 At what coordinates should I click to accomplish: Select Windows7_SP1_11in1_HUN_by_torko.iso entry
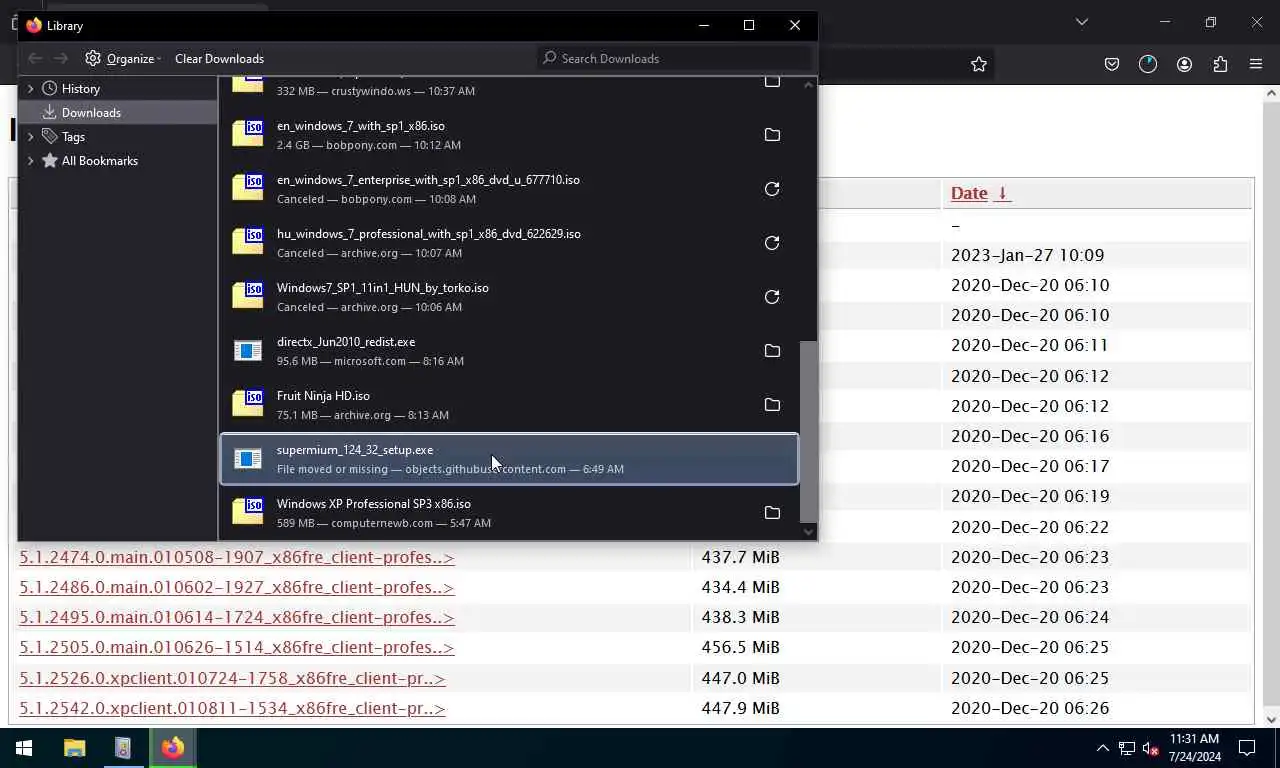(509, 297)
